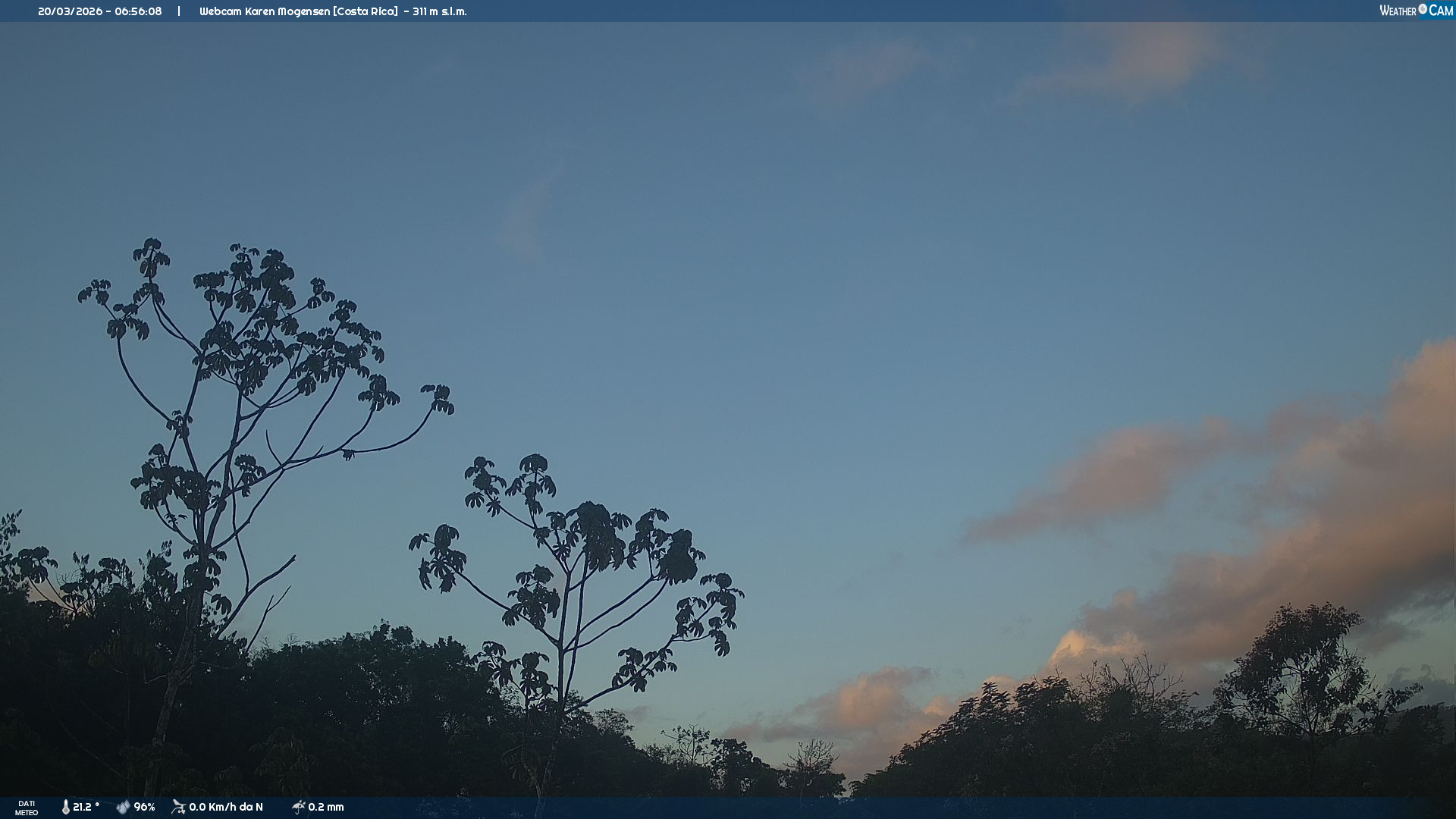Click the thermometer temperature icon

coord(66,807)
